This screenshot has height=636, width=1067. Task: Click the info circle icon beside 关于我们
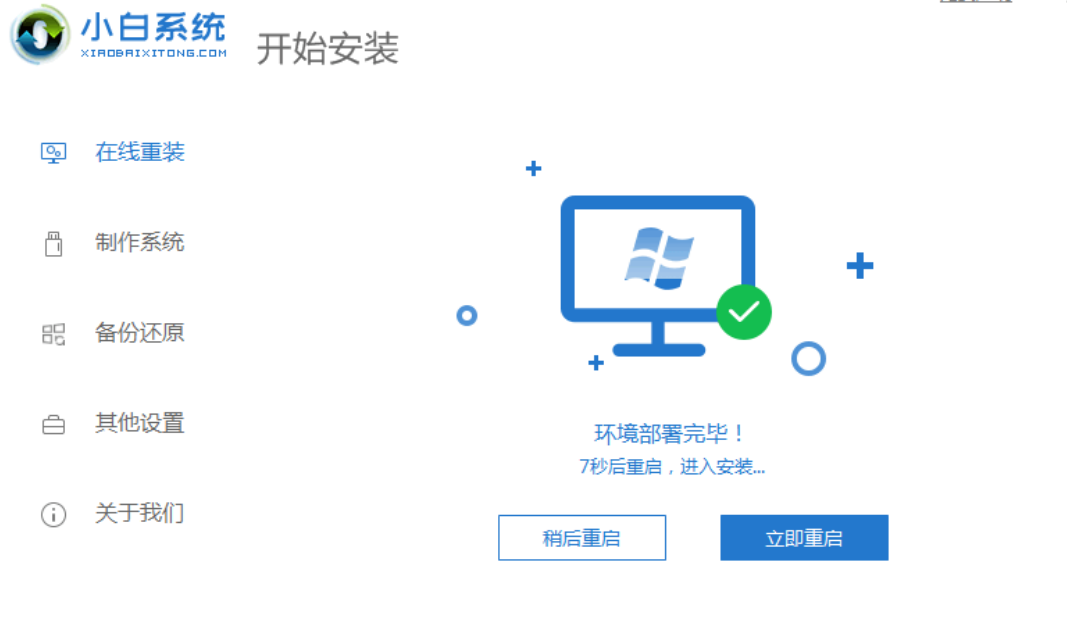(53, 514)
